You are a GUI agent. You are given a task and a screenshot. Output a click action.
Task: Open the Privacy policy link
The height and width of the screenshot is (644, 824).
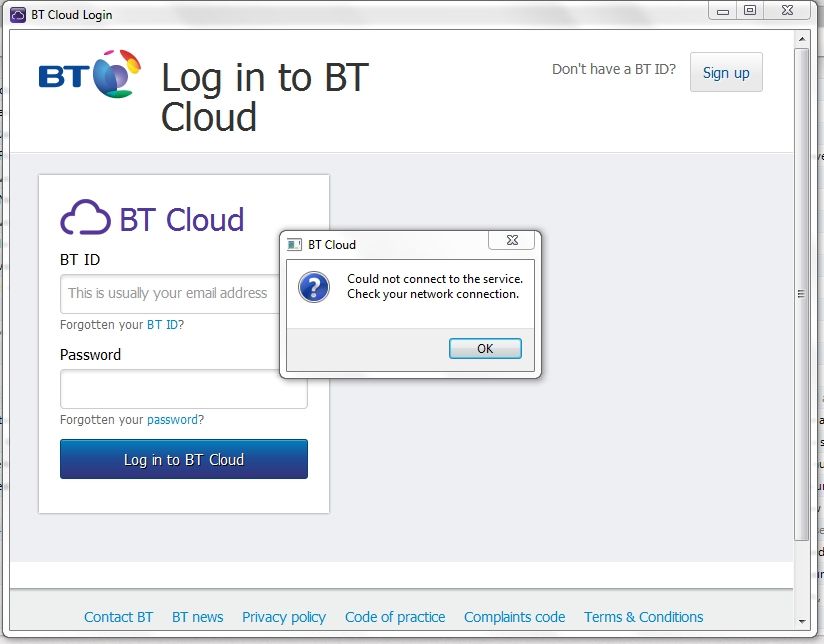click(x=284, y=617)
